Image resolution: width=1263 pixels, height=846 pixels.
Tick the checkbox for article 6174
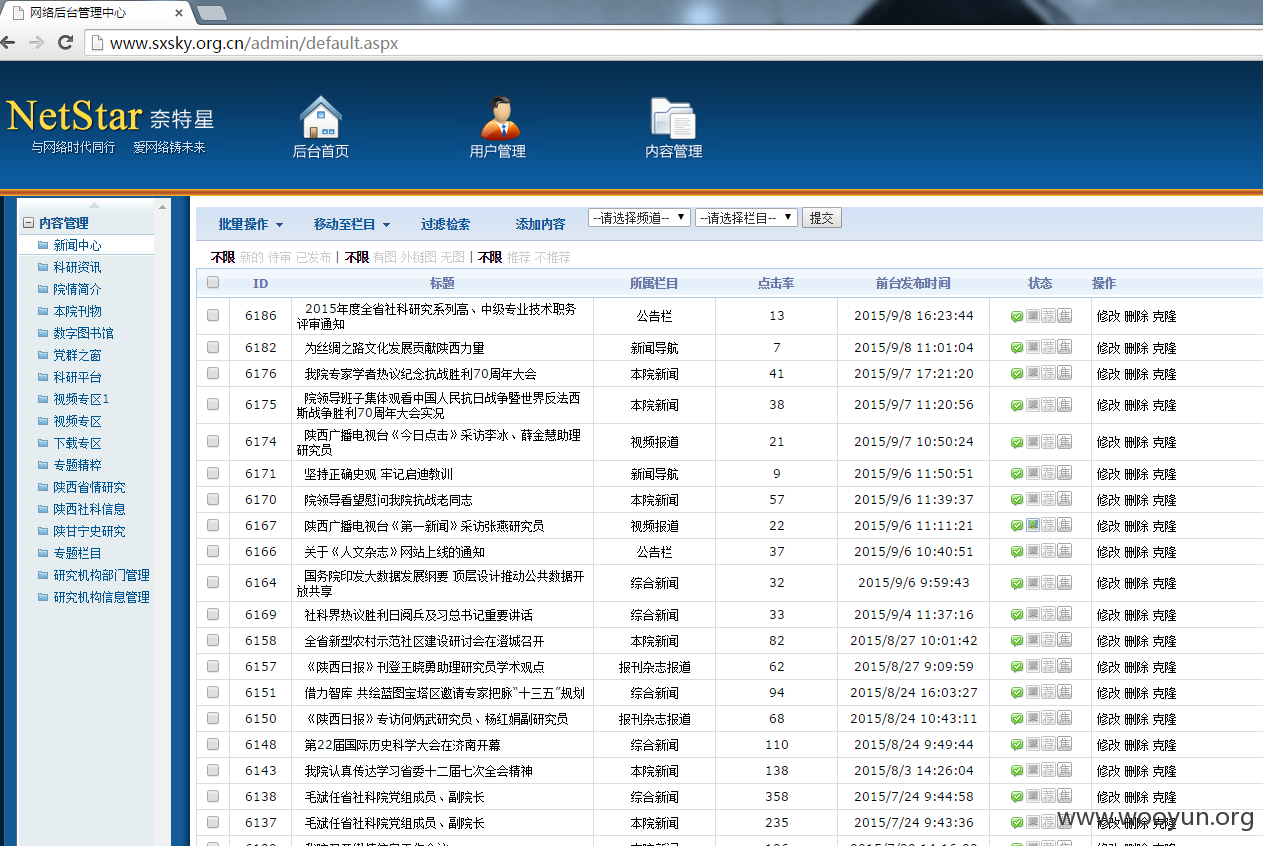click(213, 441)
